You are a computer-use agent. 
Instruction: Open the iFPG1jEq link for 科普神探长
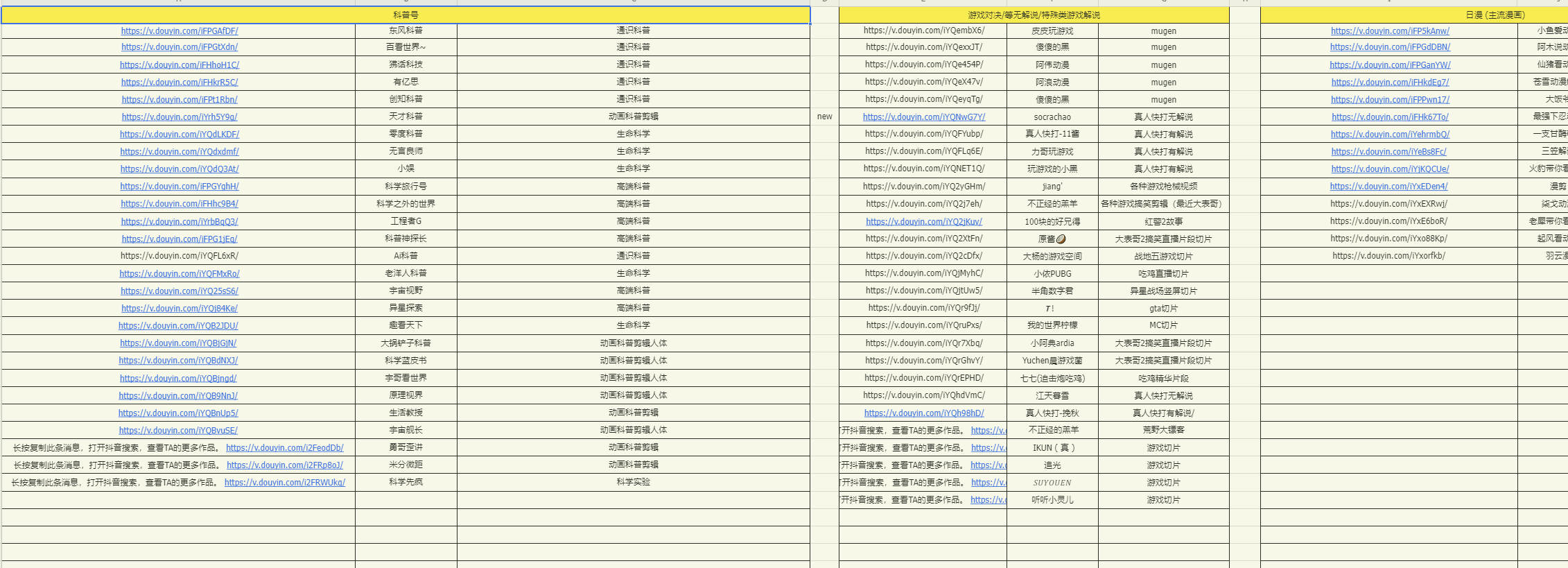click(180, 239)
